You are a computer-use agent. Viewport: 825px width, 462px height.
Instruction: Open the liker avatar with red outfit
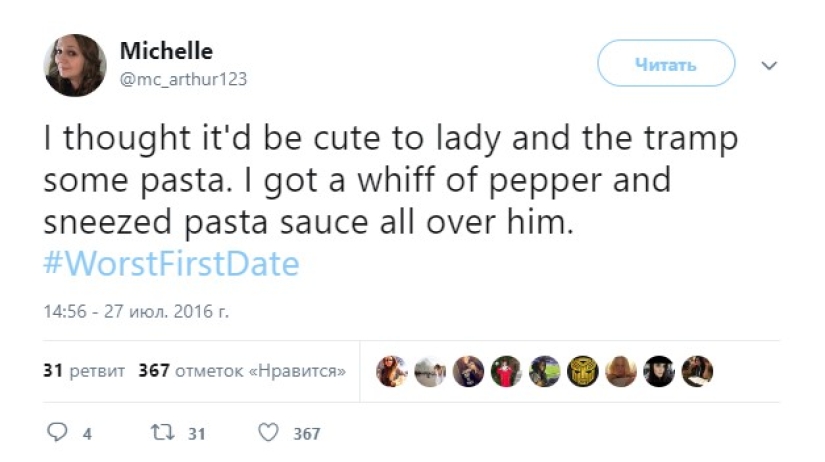(506, 371)
